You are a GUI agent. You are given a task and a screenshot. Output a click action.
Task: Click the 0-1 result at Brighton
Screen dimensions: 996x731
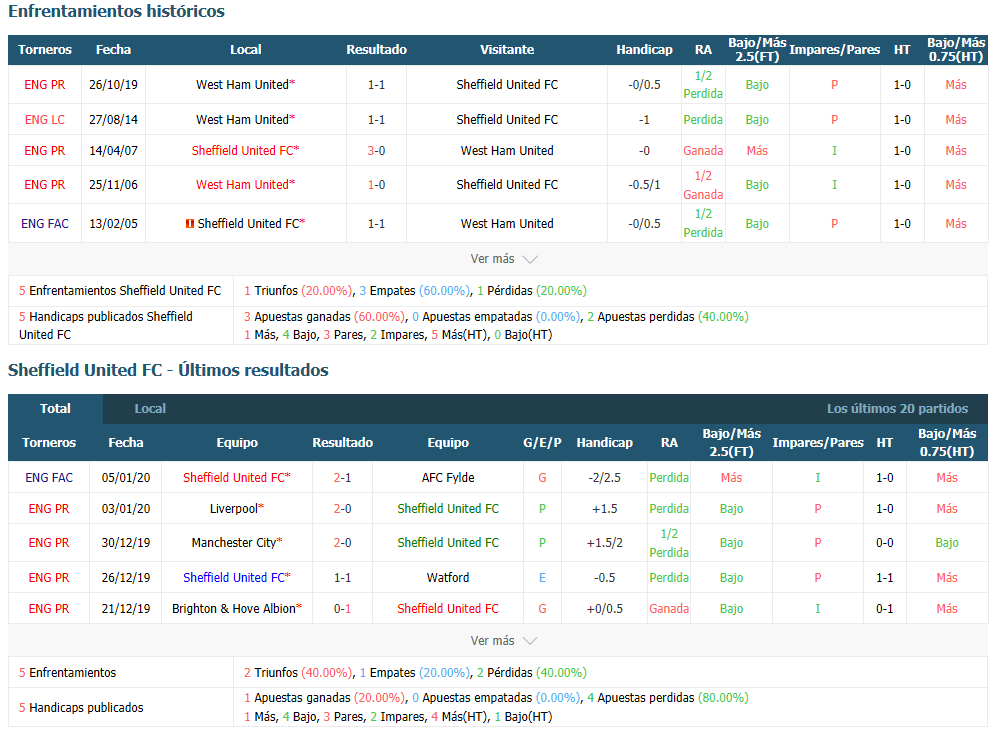tap(342, 608)
